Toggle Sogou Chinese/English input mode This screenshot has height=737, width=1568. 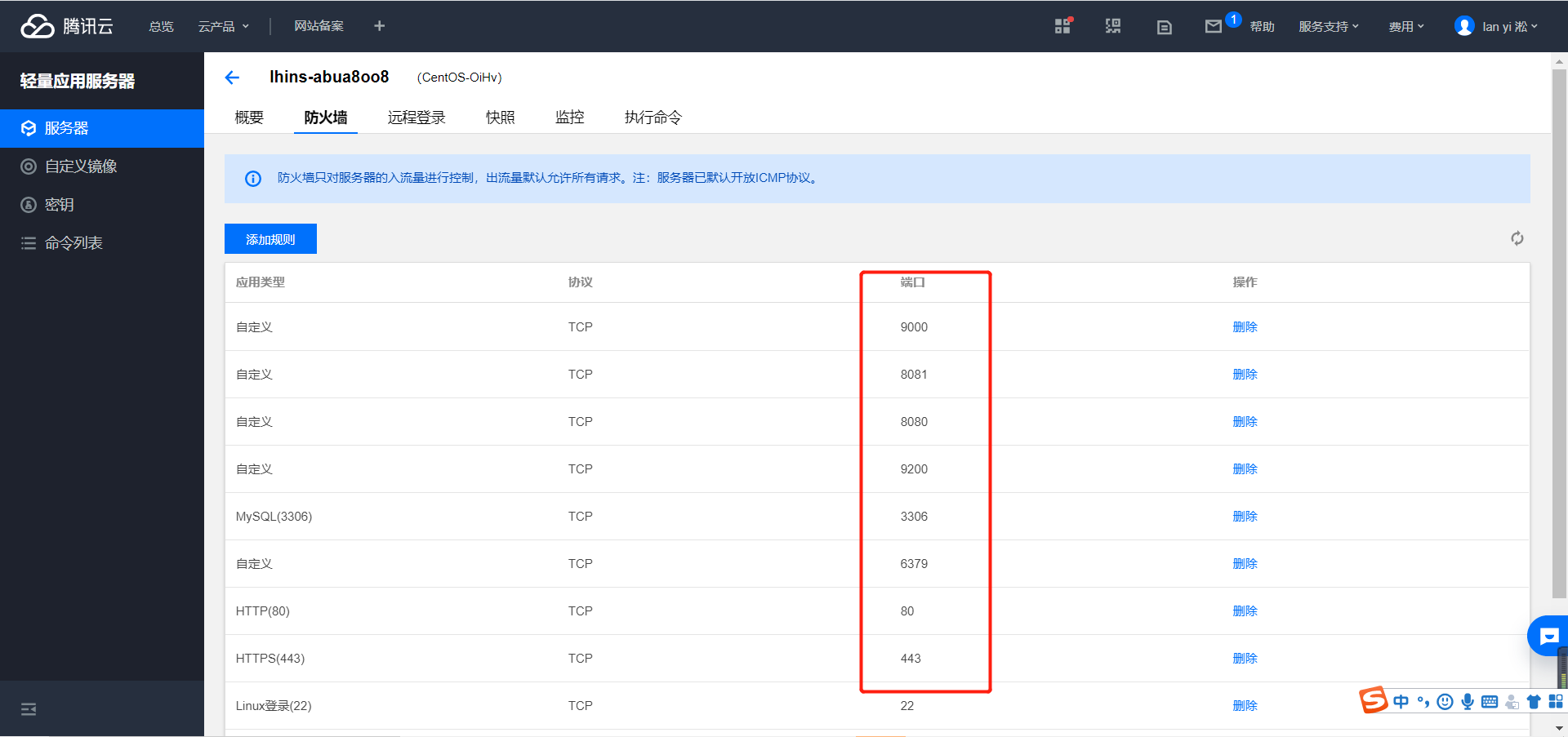coord(1401,701)
